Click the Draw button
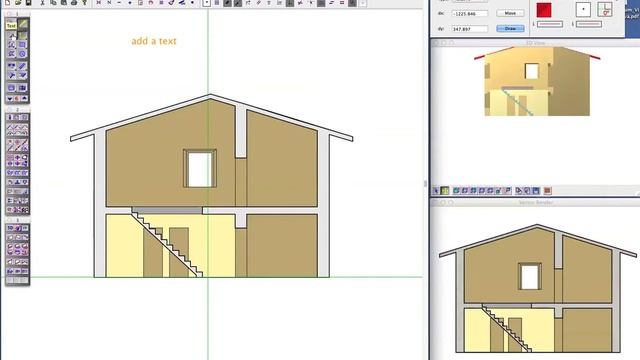 (510, 29)
